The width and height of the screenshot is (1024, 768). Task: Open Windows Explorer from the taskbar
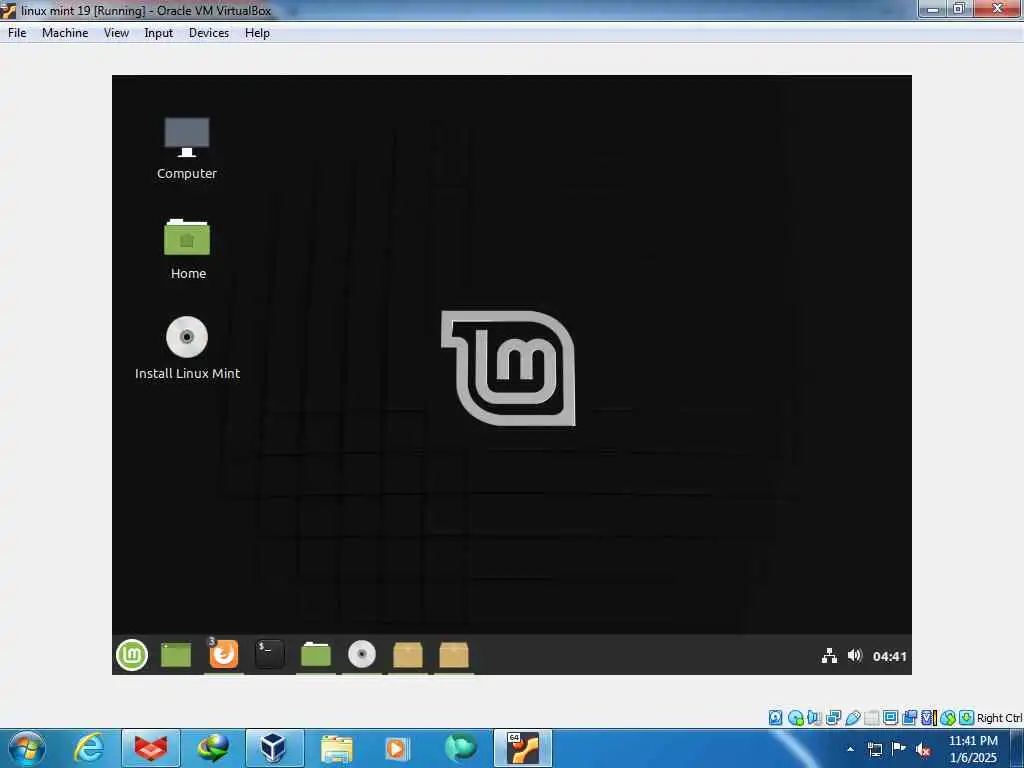pyautogui.click(x=336, y=748)
